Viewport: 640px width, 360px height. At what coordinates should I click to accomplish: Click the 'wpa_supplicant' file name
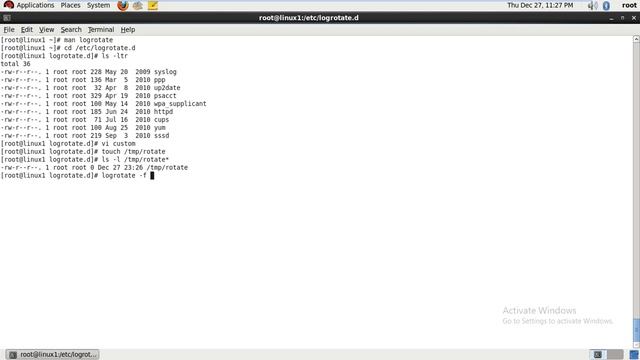[180, 104]
